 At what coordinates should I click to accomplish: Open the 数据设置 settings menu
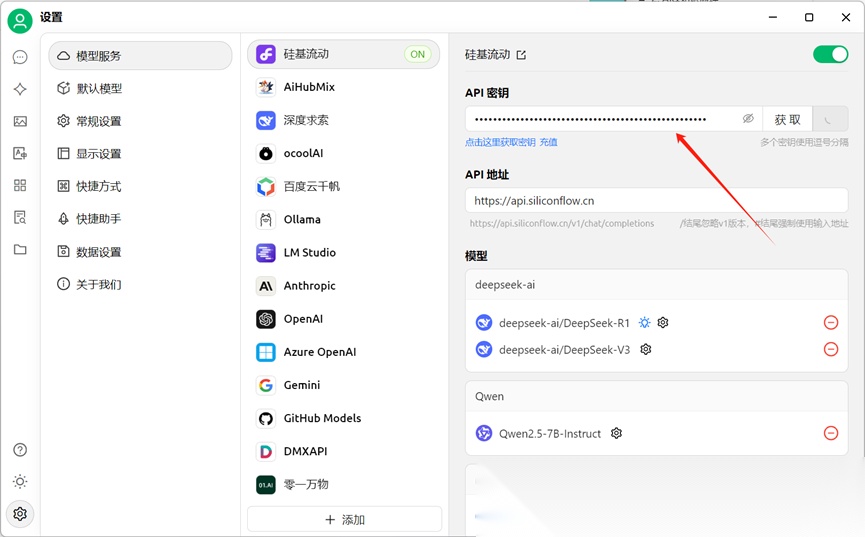click(140, 252)
